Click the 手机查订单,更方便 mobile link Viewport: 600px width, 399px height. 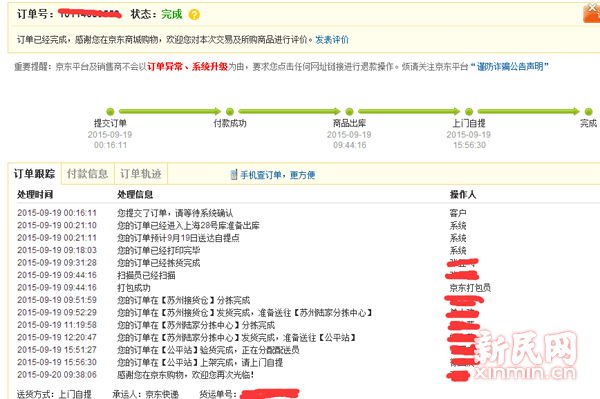point(277,175)
